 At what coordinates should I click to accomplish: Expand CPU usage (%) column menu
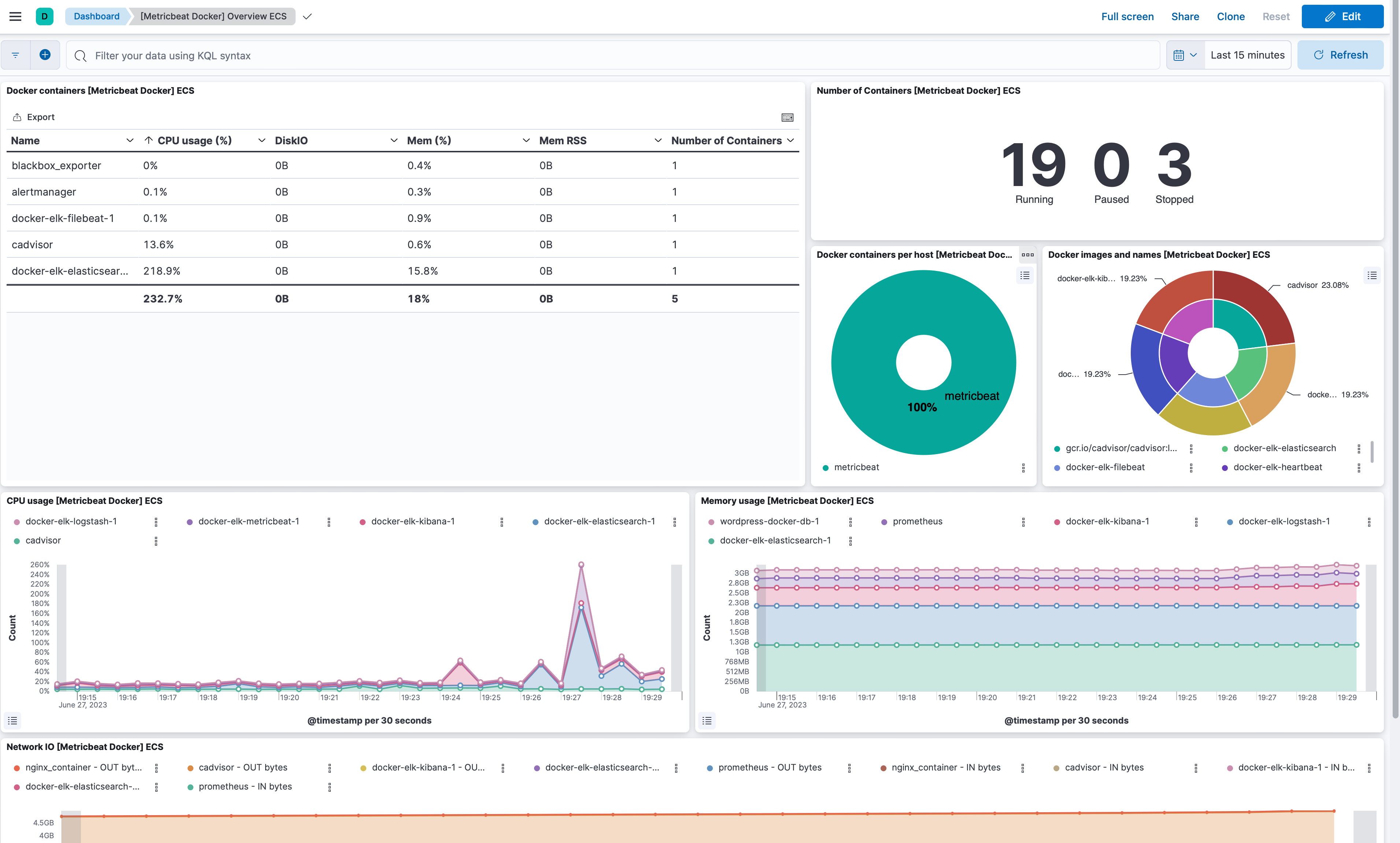[x=262, y=140]
